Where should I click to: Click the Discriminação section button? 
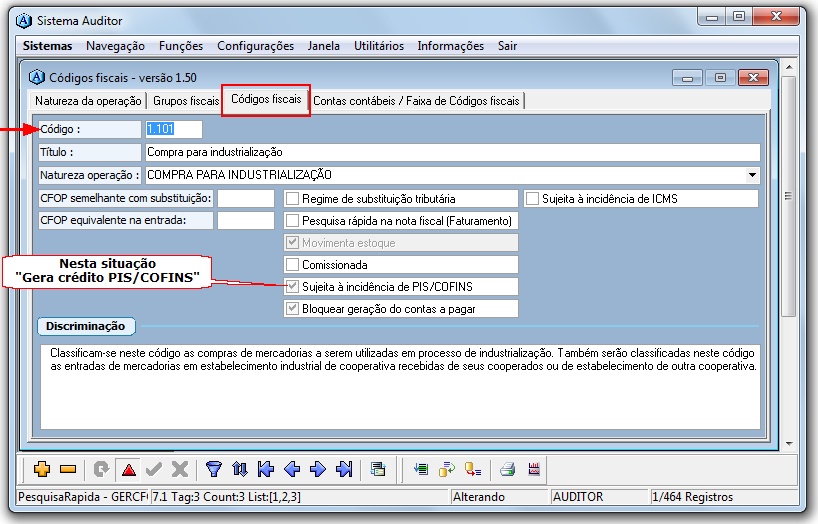click(86, 326)
